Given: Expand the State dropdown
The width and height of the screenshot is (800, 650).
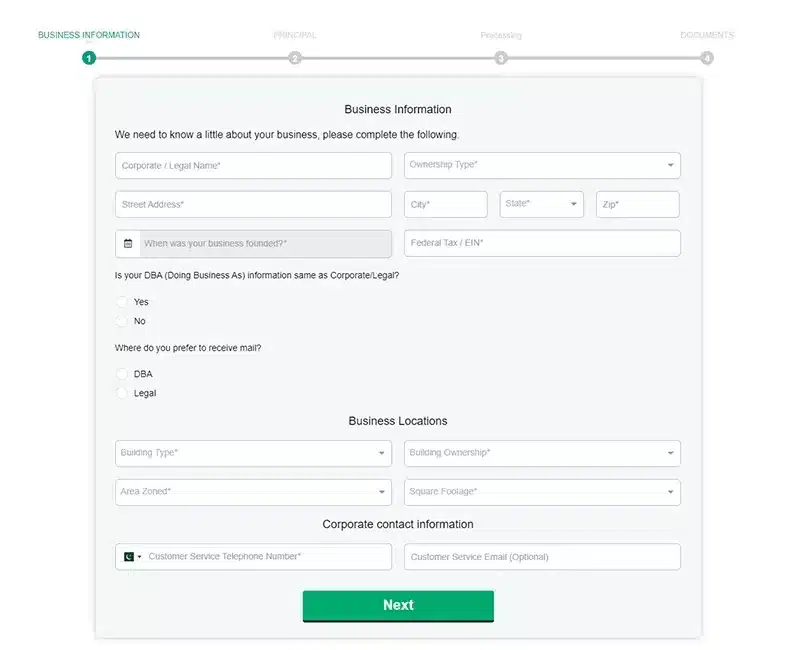Looking at the screenshot, I should pos(542,204).
